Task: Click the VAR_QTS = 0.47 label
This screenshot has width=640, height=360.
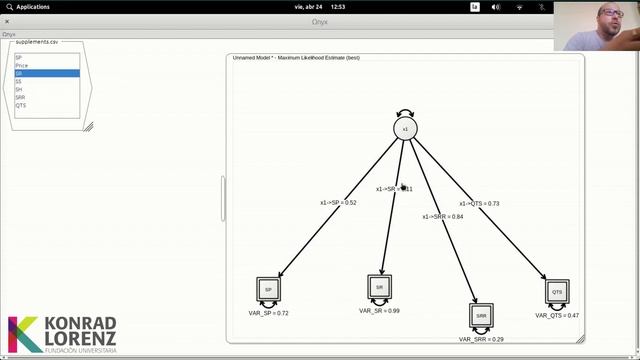Action: click(557, 316)
